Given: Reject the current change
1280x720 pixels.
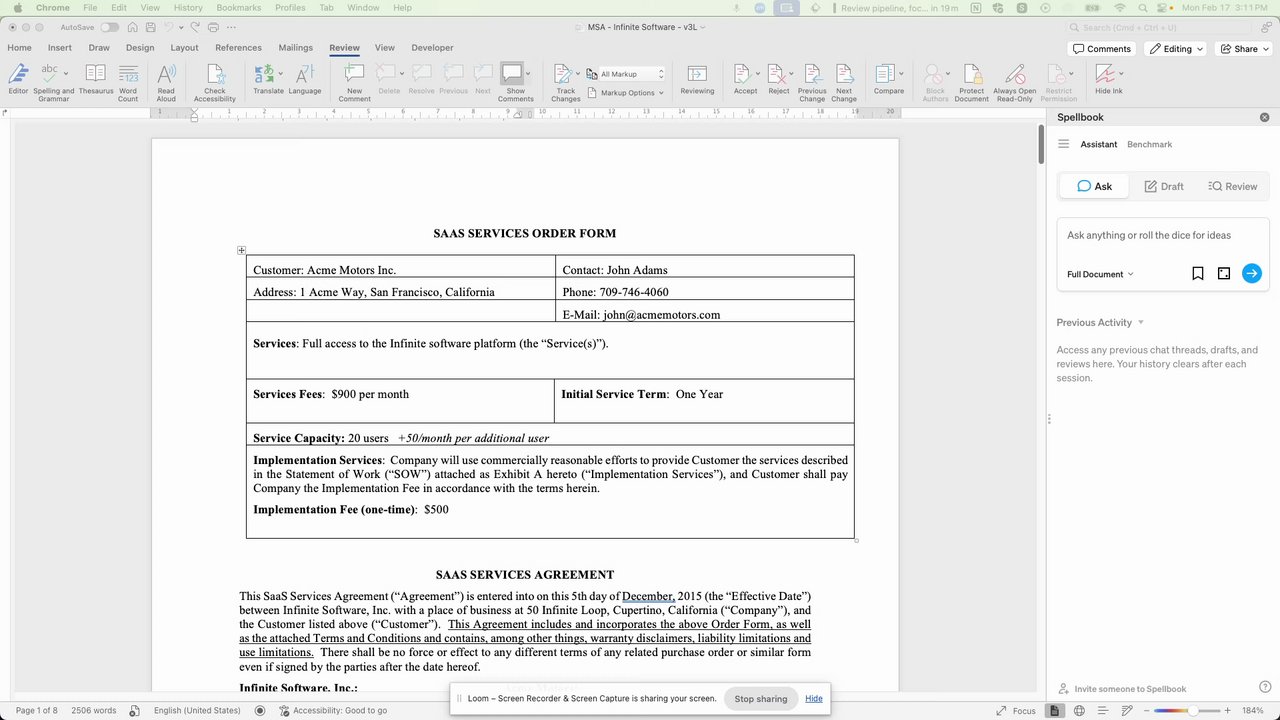Looking at the screenshot, I should (777, 81).
